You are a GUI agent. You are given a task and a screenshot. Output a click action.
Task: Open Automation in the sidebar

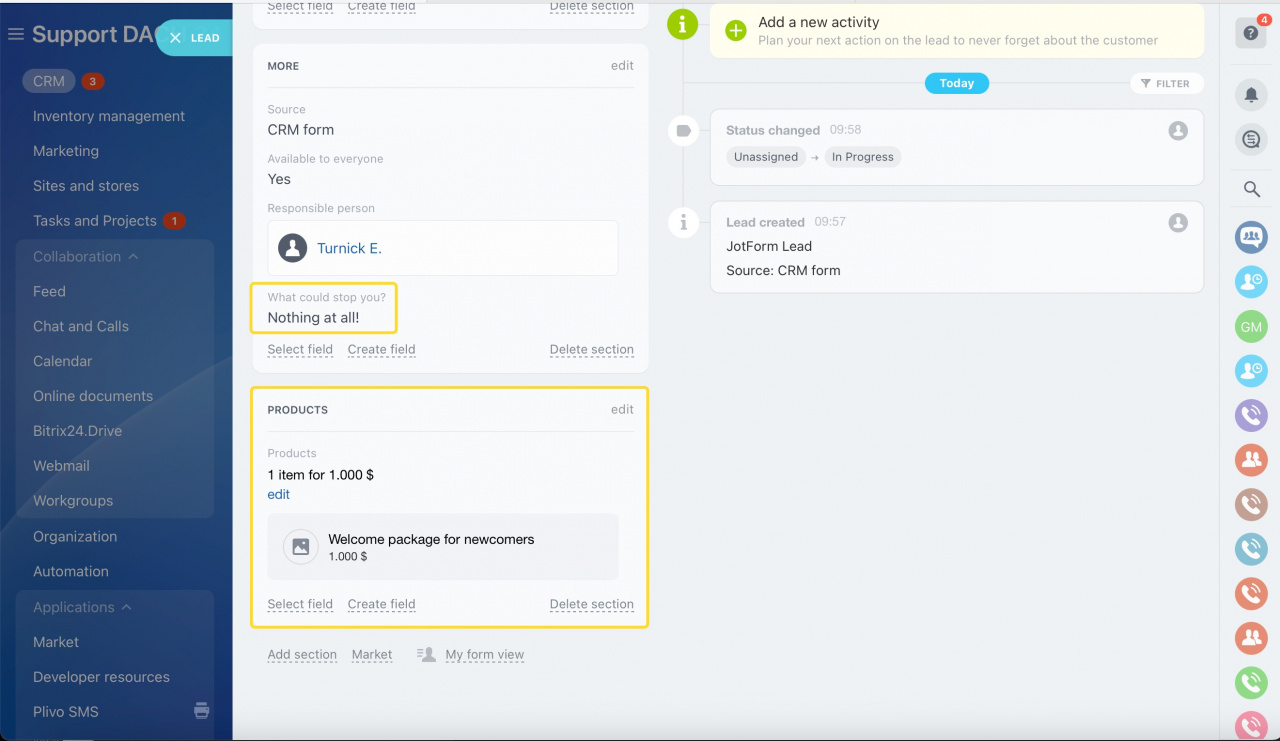[x=71, y=571]
